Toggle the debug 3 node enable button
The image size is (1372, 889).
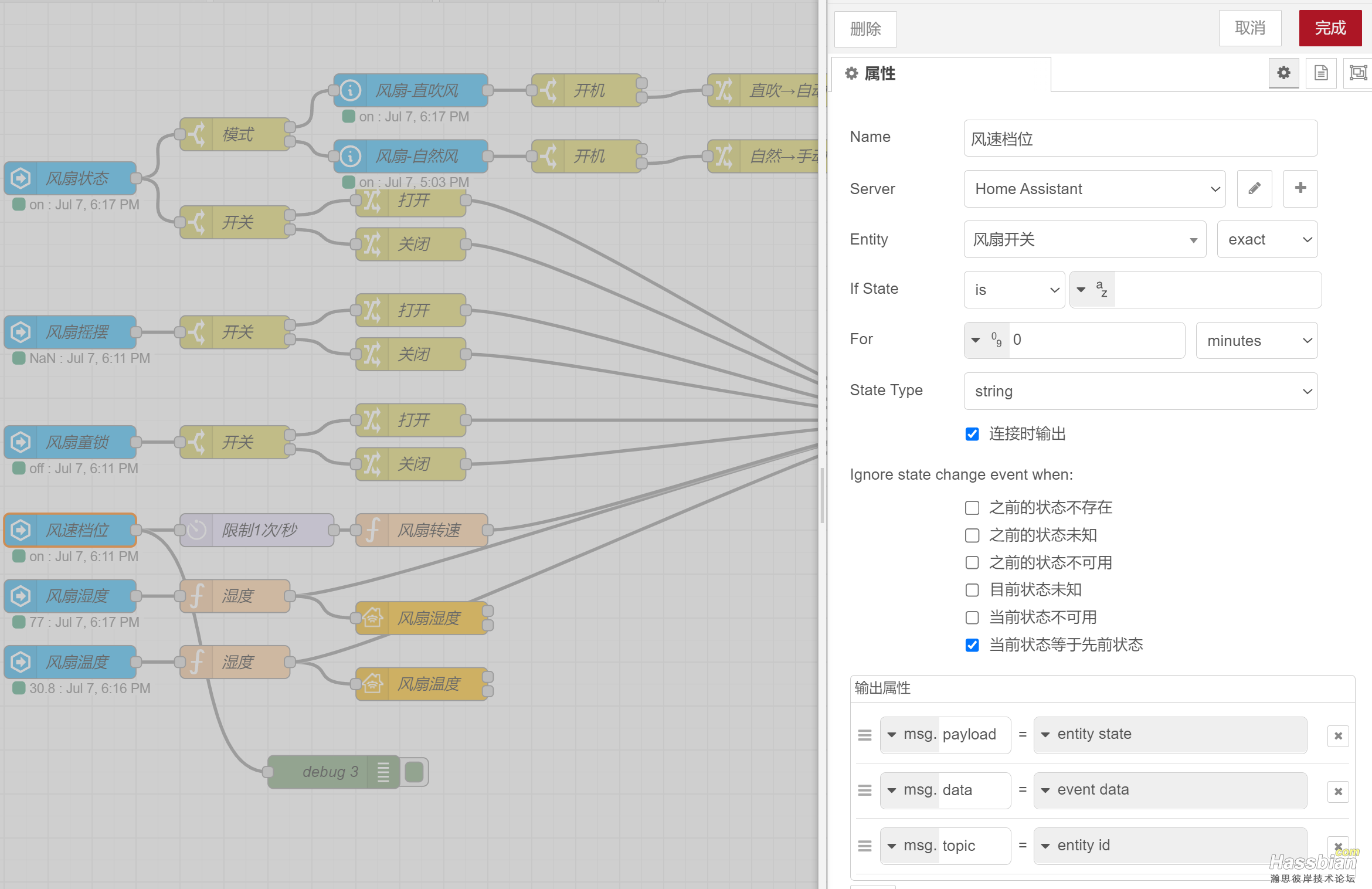click(x=414, y=772)
